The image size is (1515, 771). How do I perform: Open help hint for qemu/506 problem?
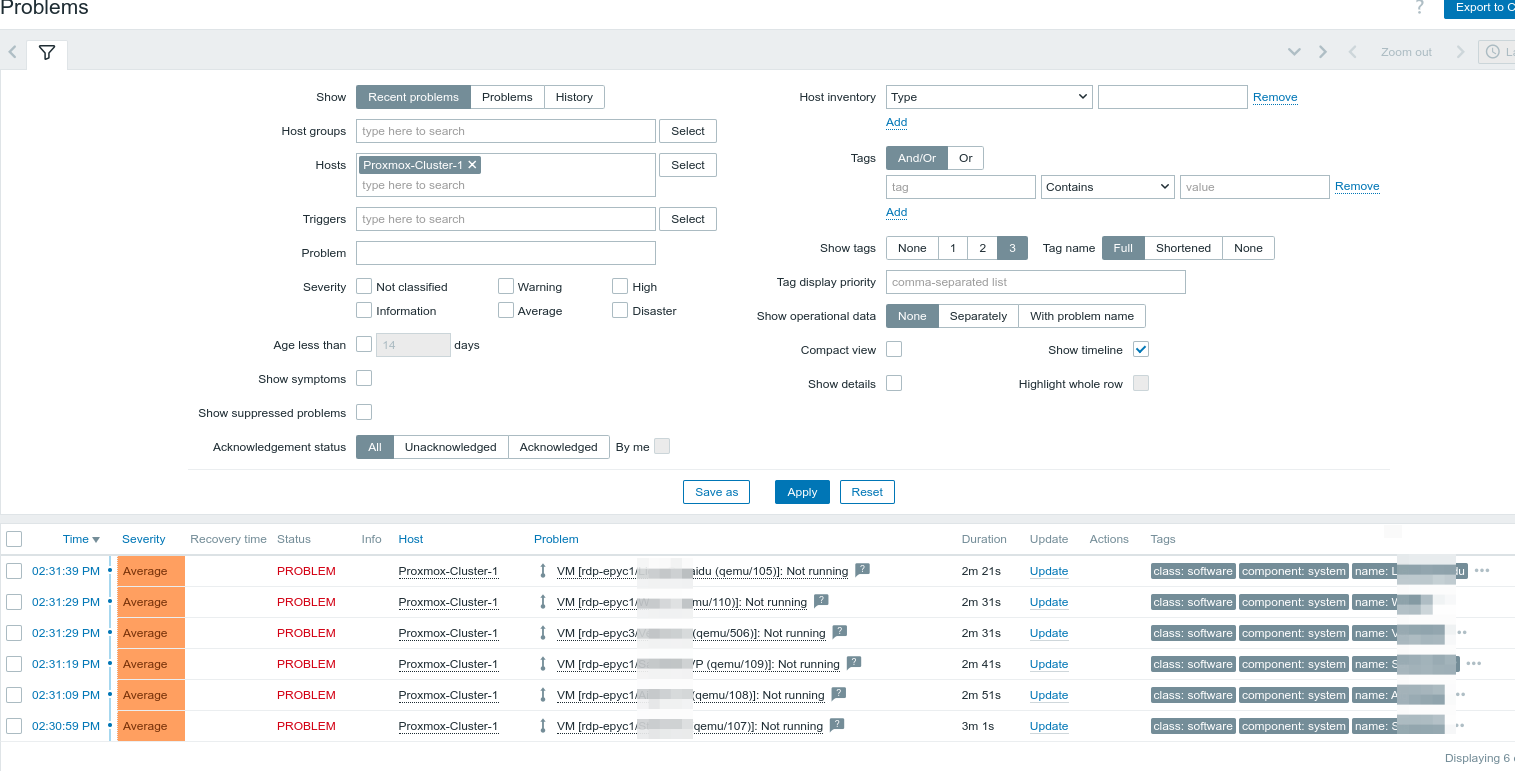tap(840, 632)
